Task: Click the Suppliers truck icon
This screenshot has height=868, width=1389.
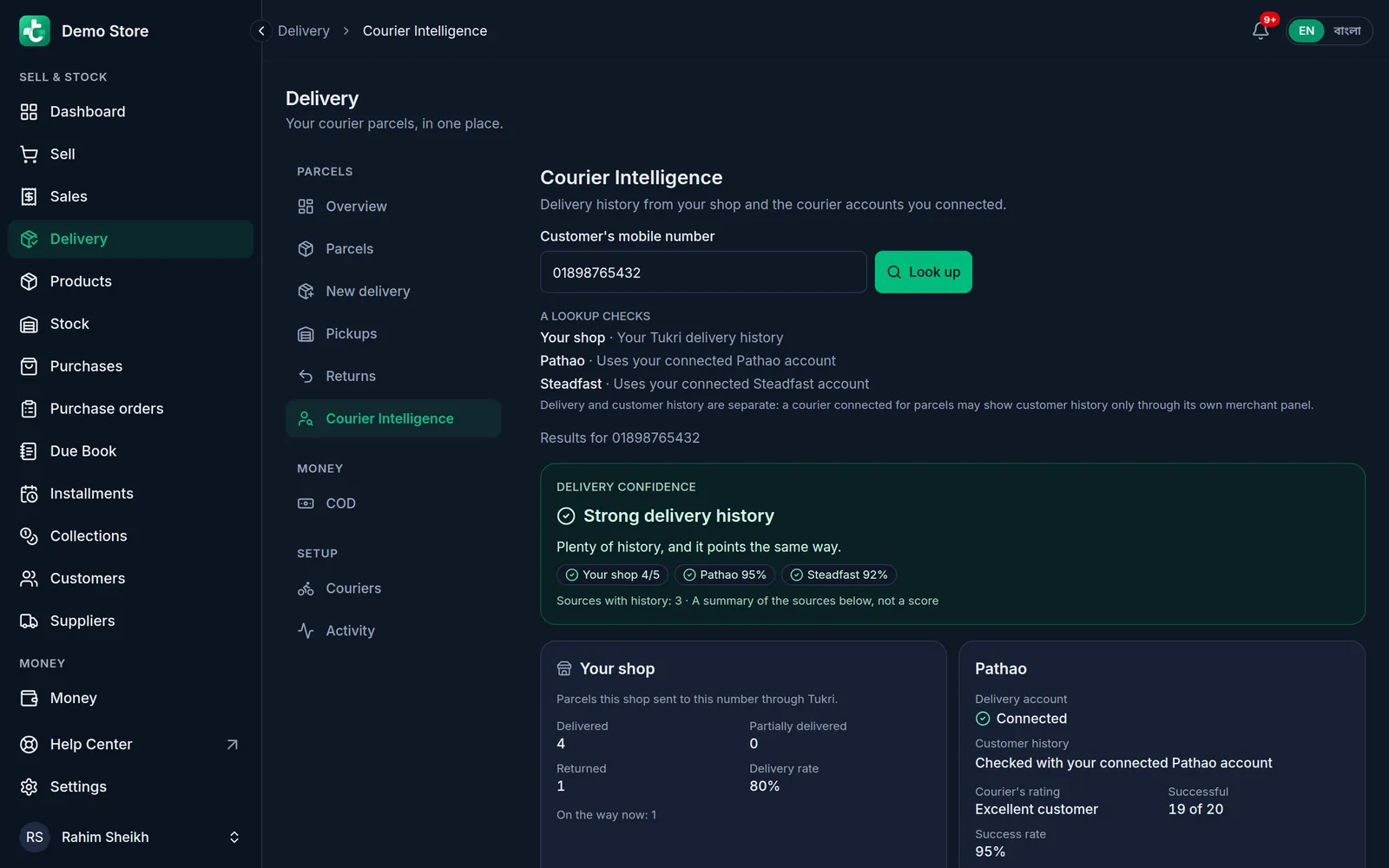Action: pyautogui.click(x=29, y=621)
